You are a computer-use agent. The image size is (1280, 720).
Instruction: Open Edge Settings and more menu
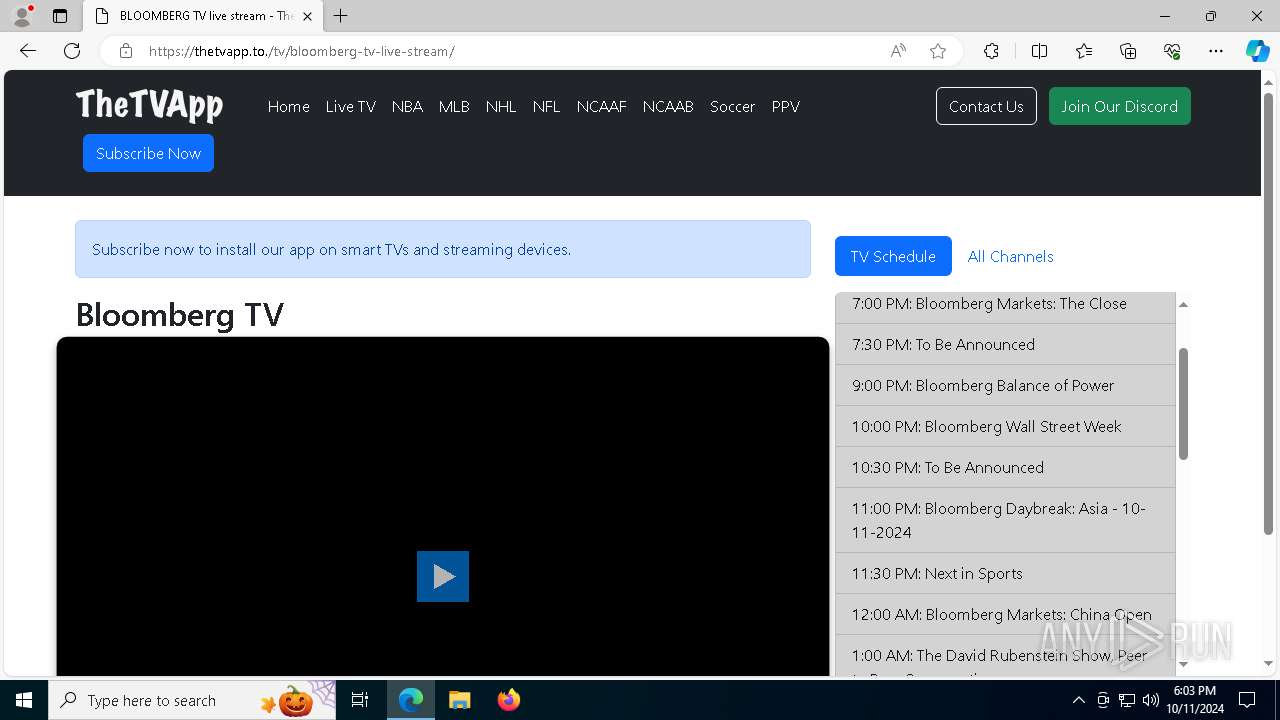tap(1216, 51)
